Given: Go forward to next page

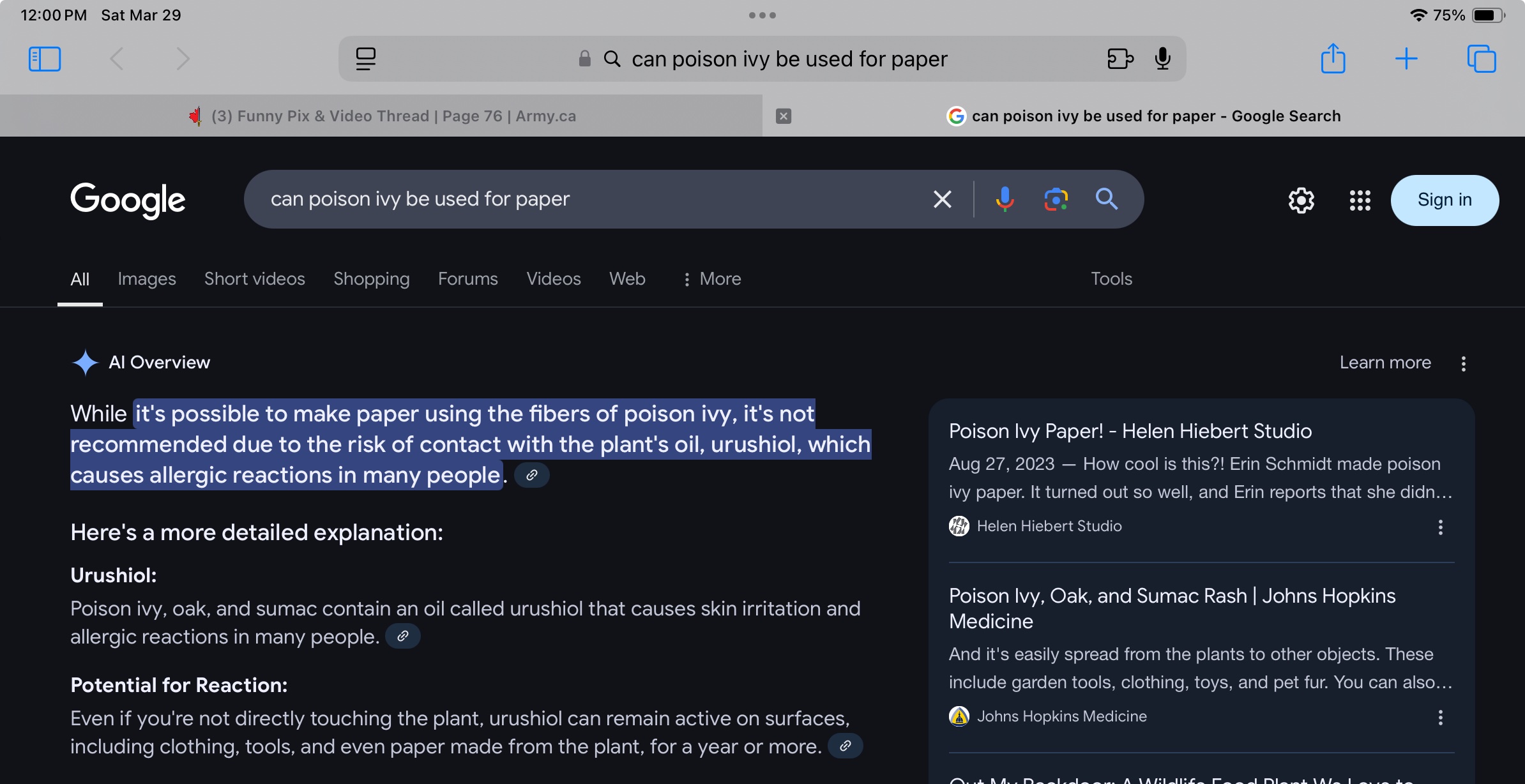Looking at the screenshot, I should click(x=183, y=59).
